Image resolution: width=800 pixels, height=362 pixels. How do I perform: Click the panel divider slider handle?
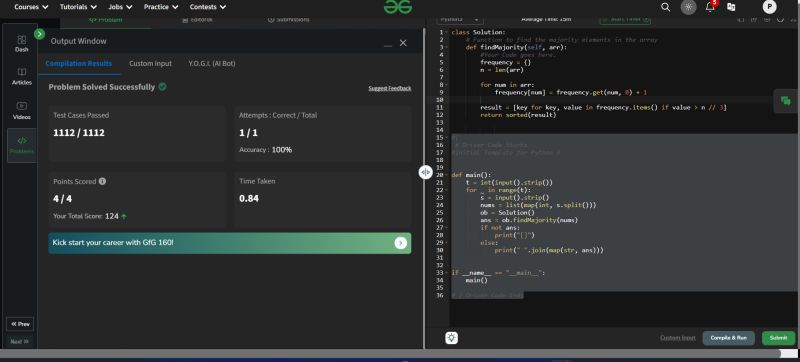click(426, 172)
